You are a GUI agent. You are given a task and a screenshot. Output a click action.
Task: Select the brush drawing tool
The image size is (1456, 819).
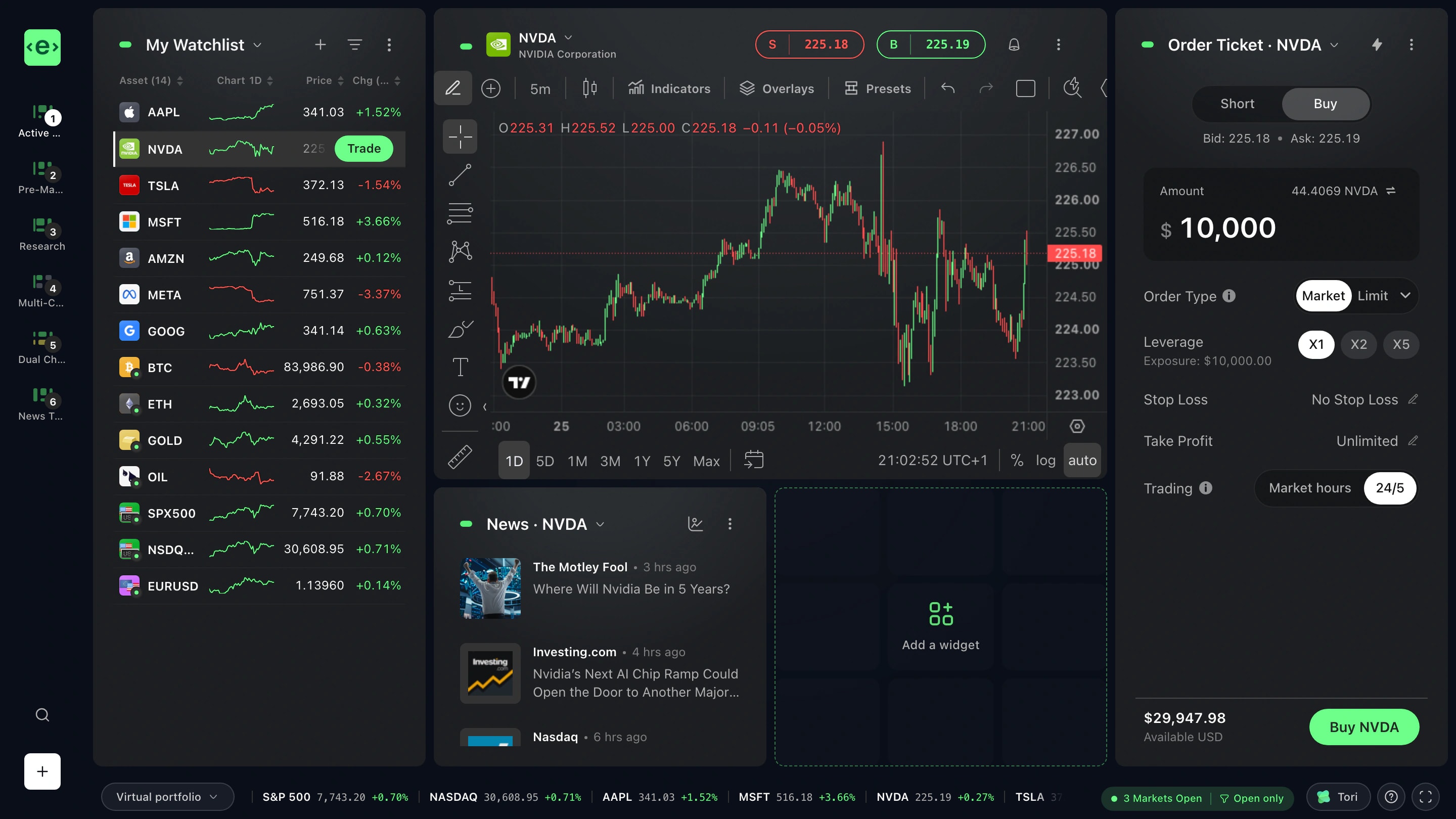point(460,329)
